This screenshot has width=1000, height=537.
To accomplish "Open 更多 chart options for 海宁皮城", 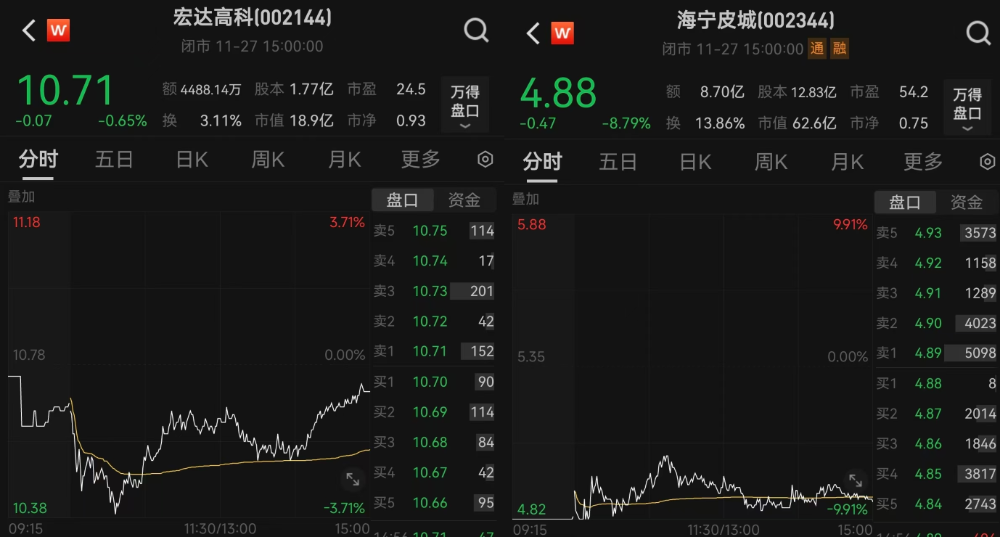I will tap(923, 161).
